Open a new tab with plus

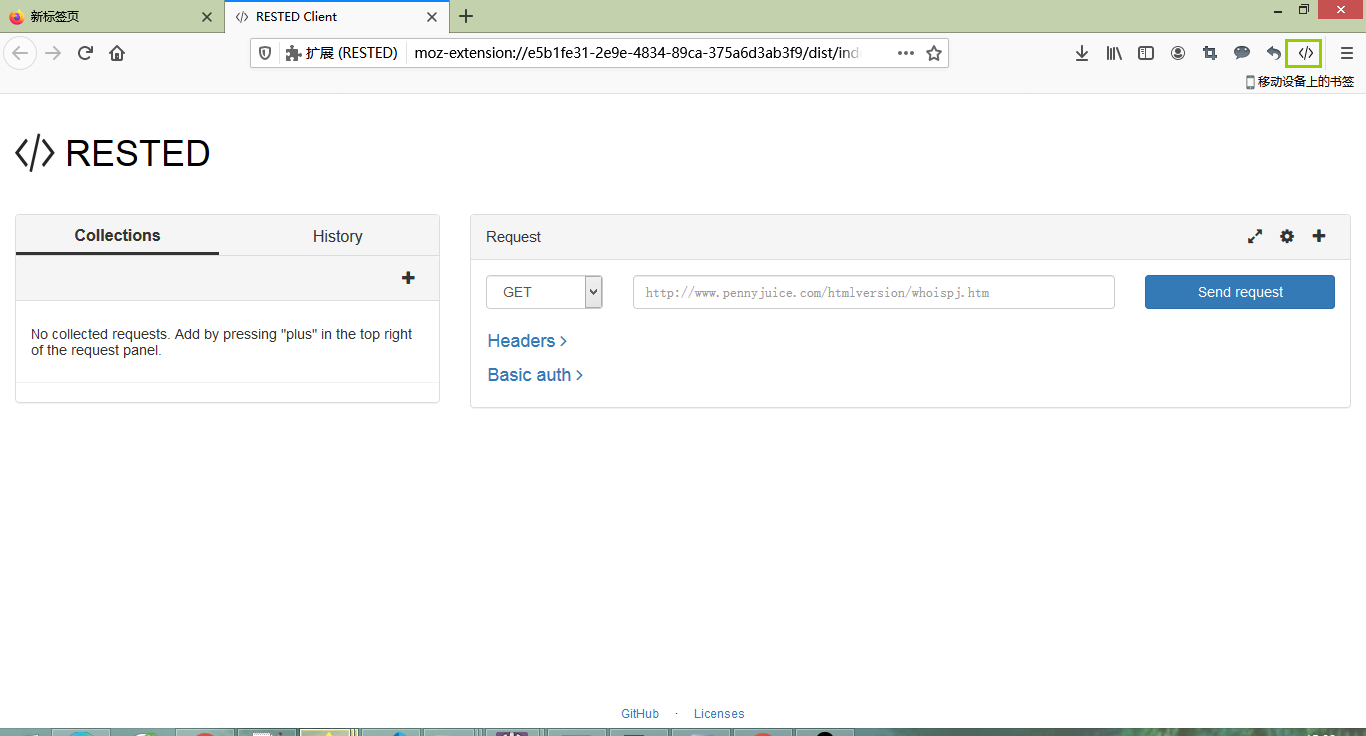click(x=466, y=16)
